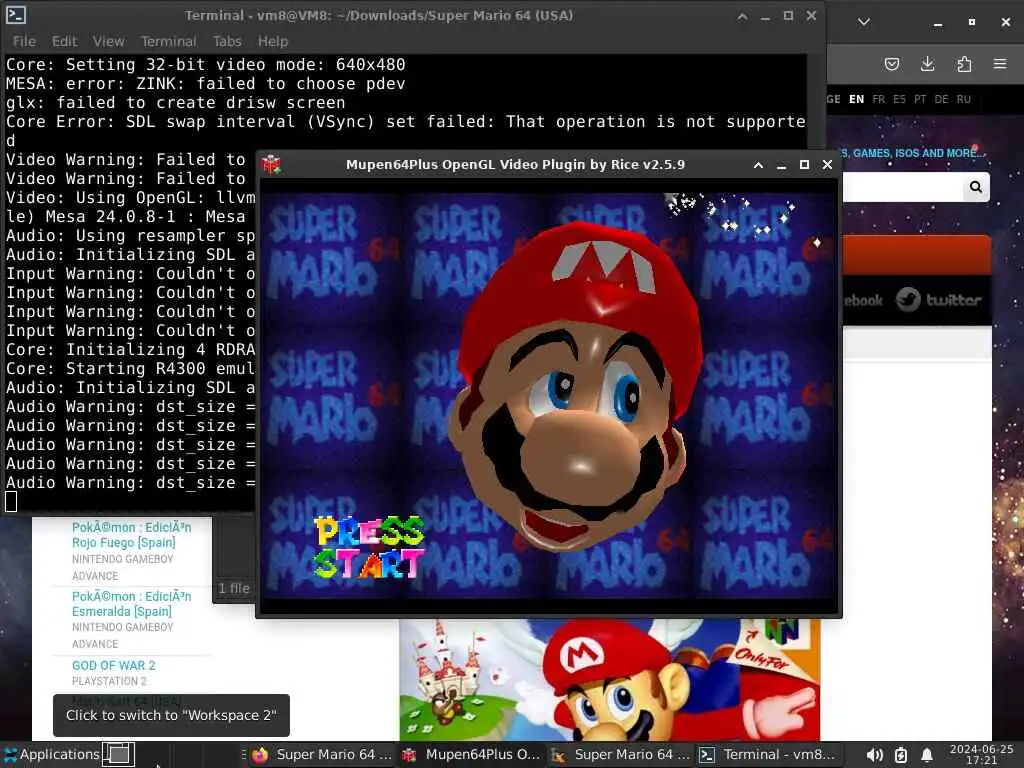Open Terminal View menu
Image resolution: width=1024 pixels, height=768 pixels.
tap(108, 41)
